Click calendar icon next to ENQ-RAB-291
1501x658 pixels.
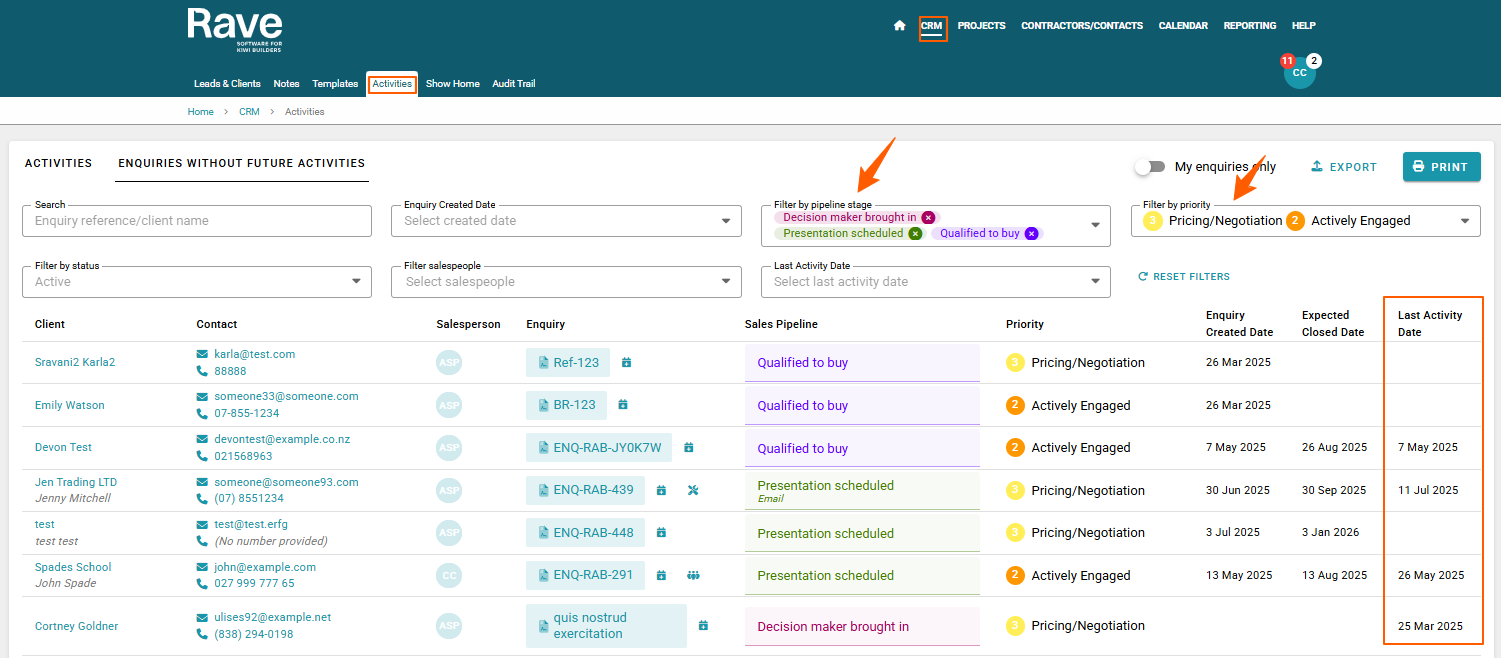tap(660, 575)
